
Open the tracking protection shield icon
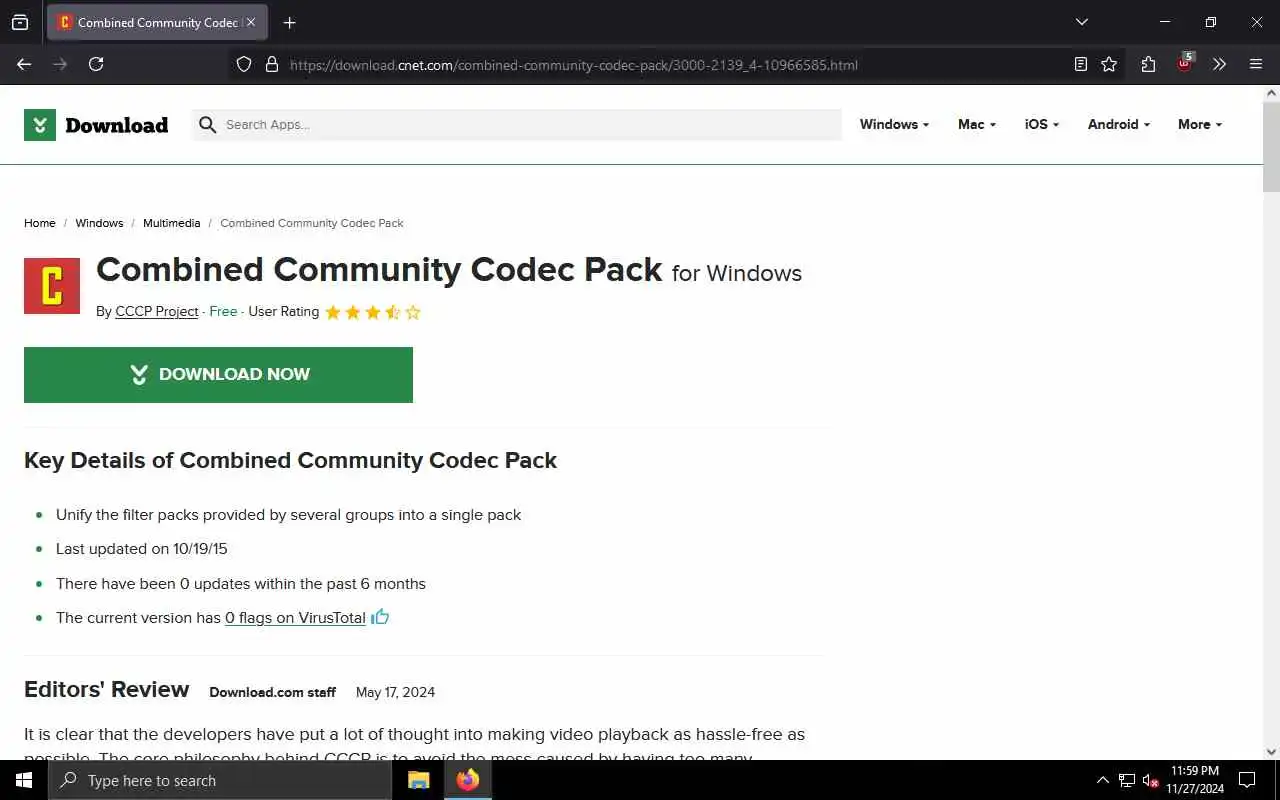(x=244, y=64)
